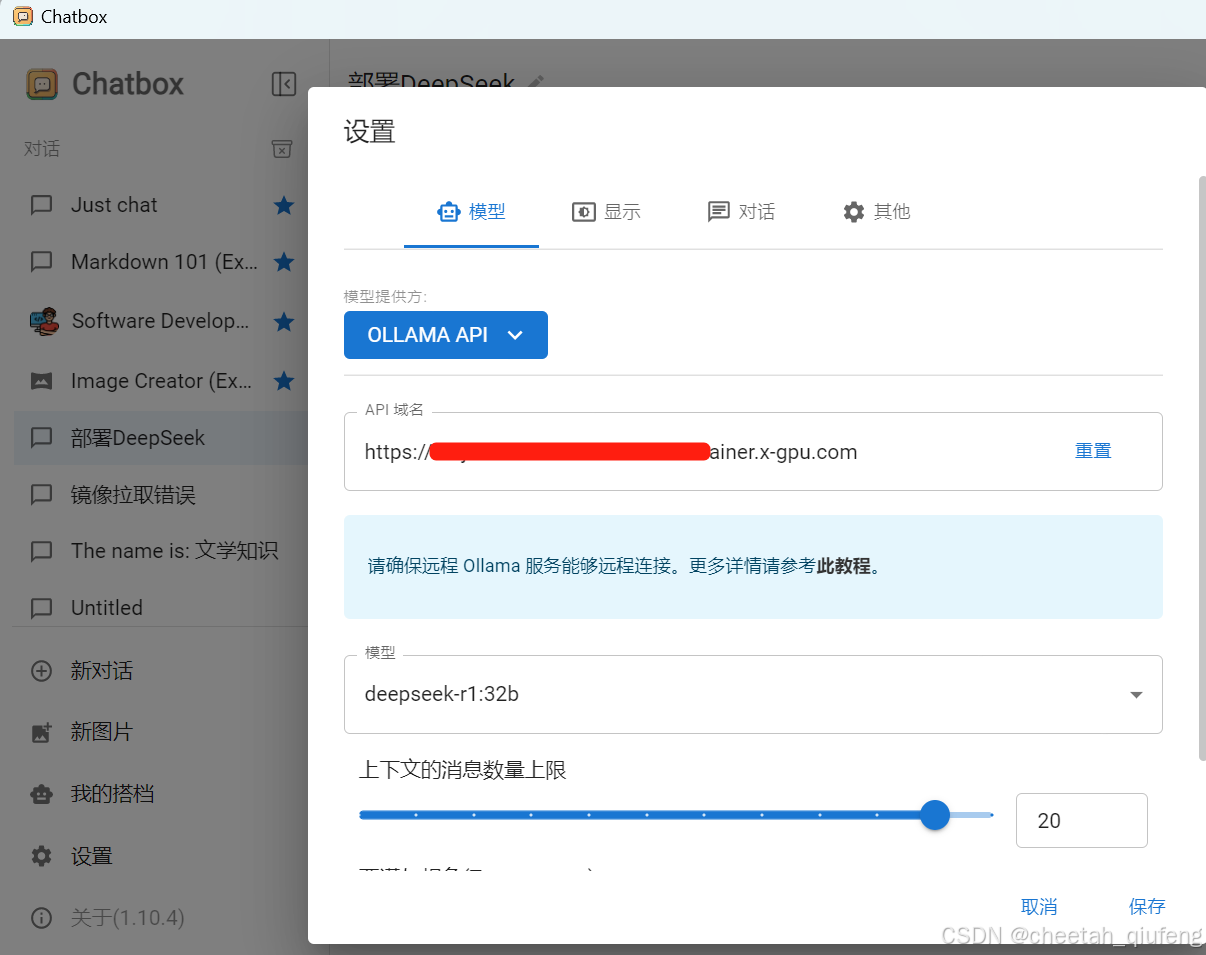This screenshot has height=955, width=1206.
Task: Open the Image Creator conversation
Action: point(160,381)
